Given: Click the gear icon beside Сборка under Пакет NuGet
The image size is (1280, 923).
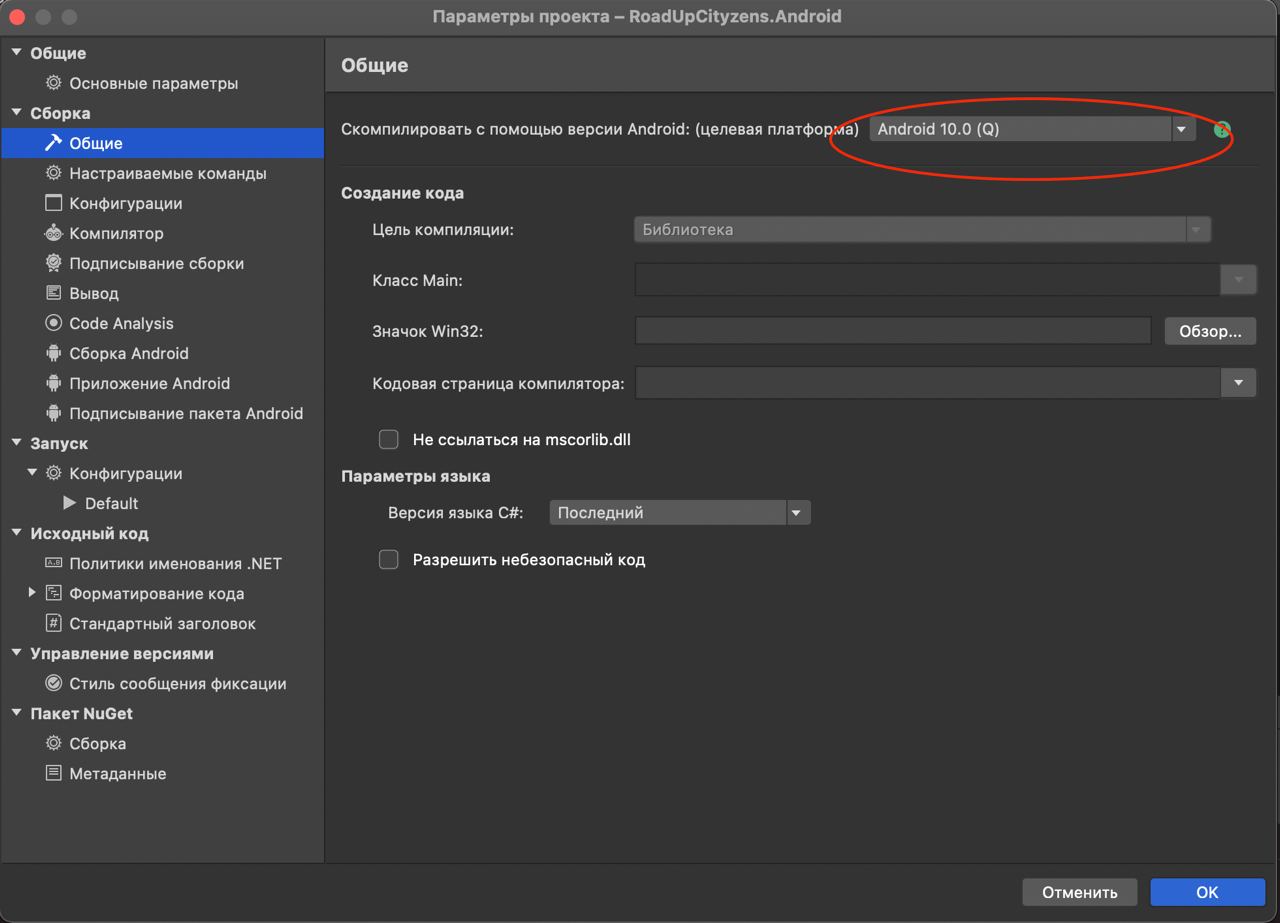Looking at the screenshot, I should 54,743.
